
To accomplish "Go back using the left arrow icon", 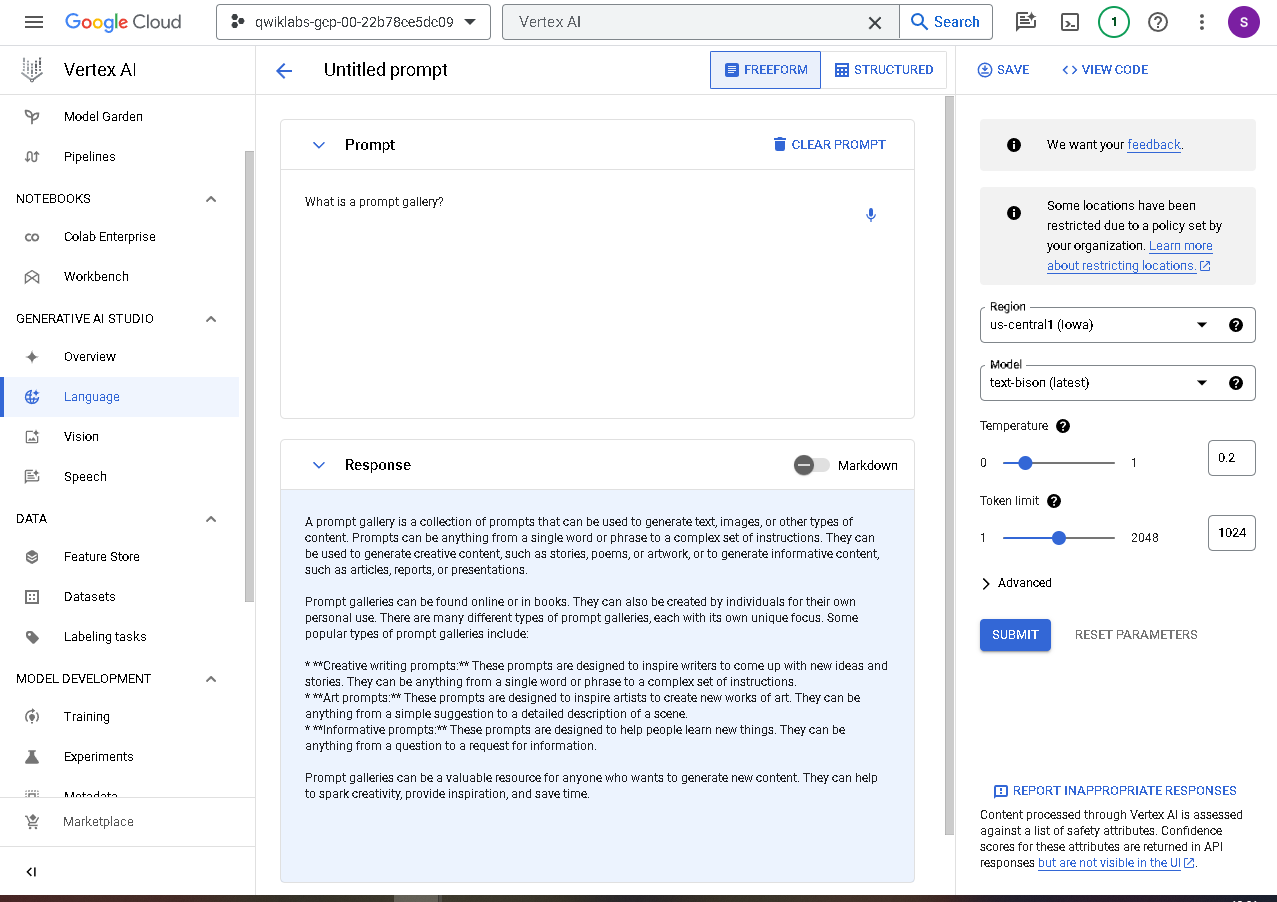I will tap(284, 70).
